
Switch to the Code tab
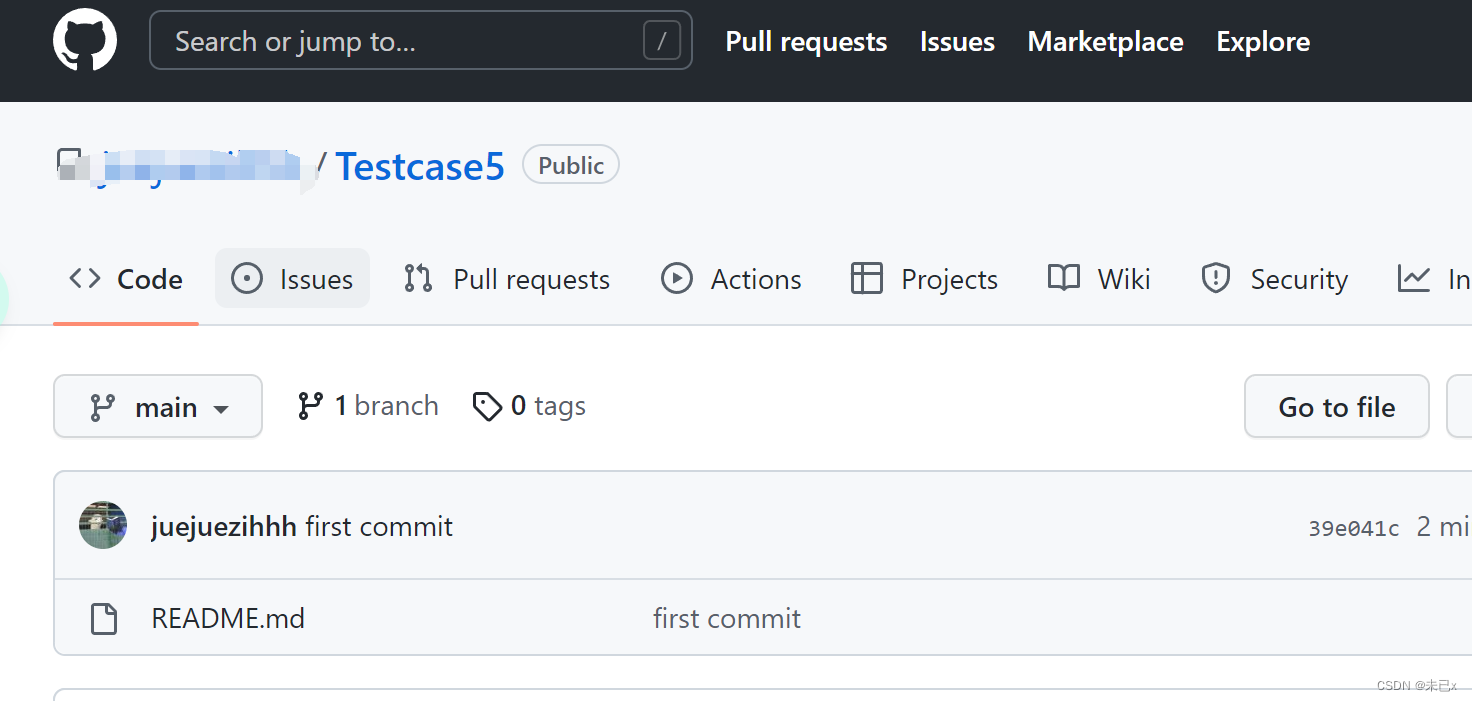click(126, 279)
